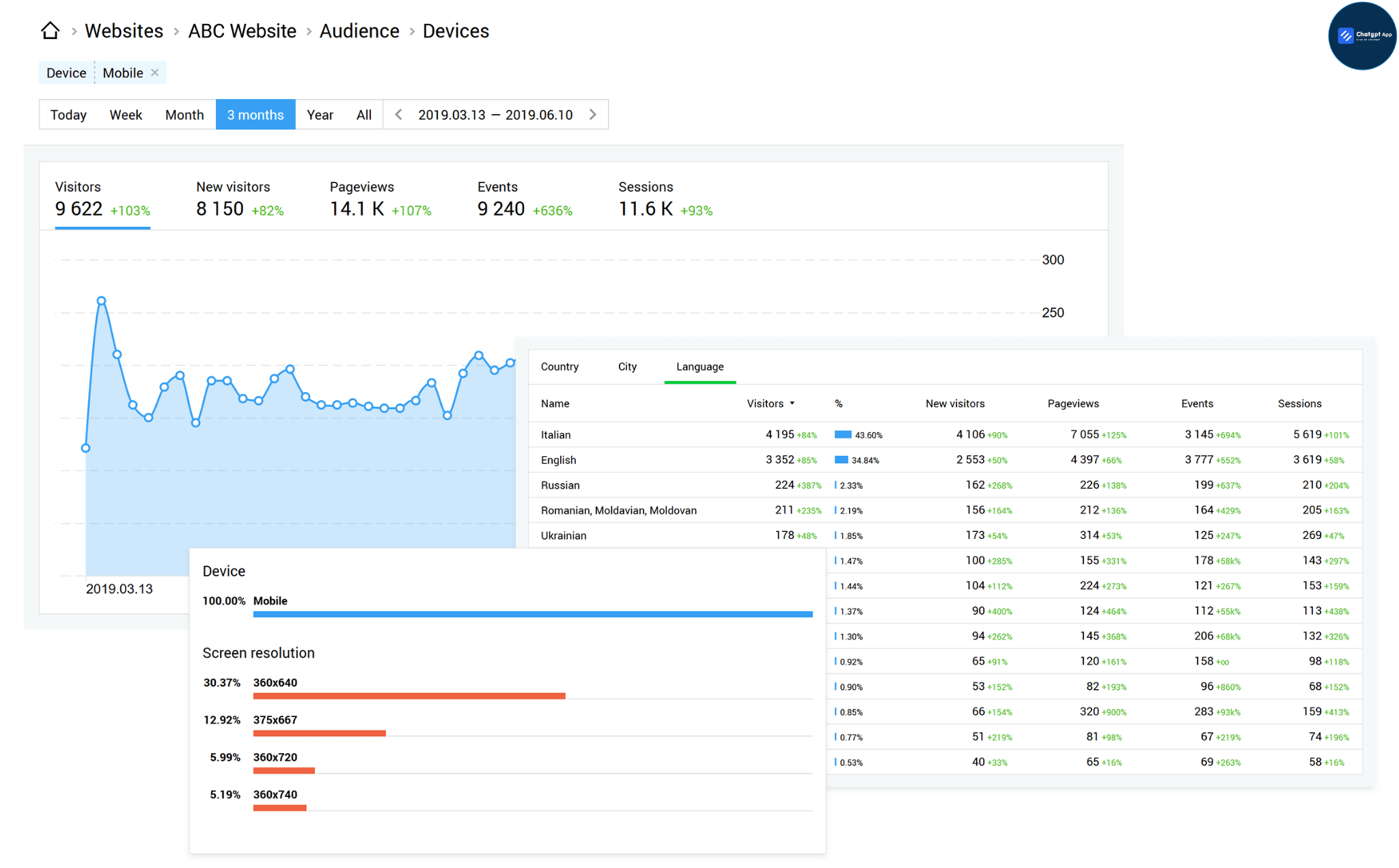Select the Today time range
The image size is (1399, 868).
point(68,115)
